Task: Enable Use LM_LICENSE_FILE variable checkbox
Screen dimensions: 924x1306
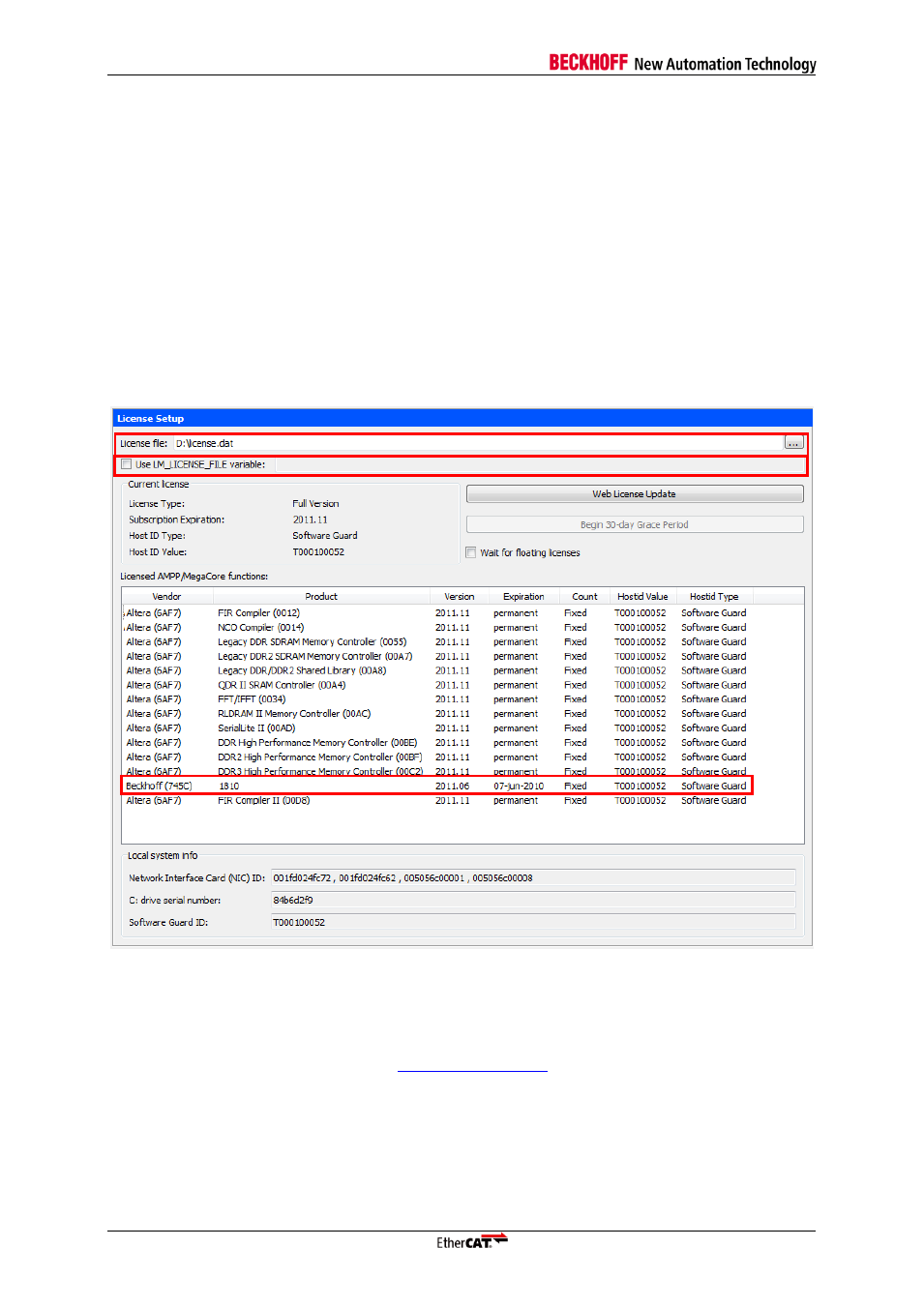Action: [x=127, y=464]
